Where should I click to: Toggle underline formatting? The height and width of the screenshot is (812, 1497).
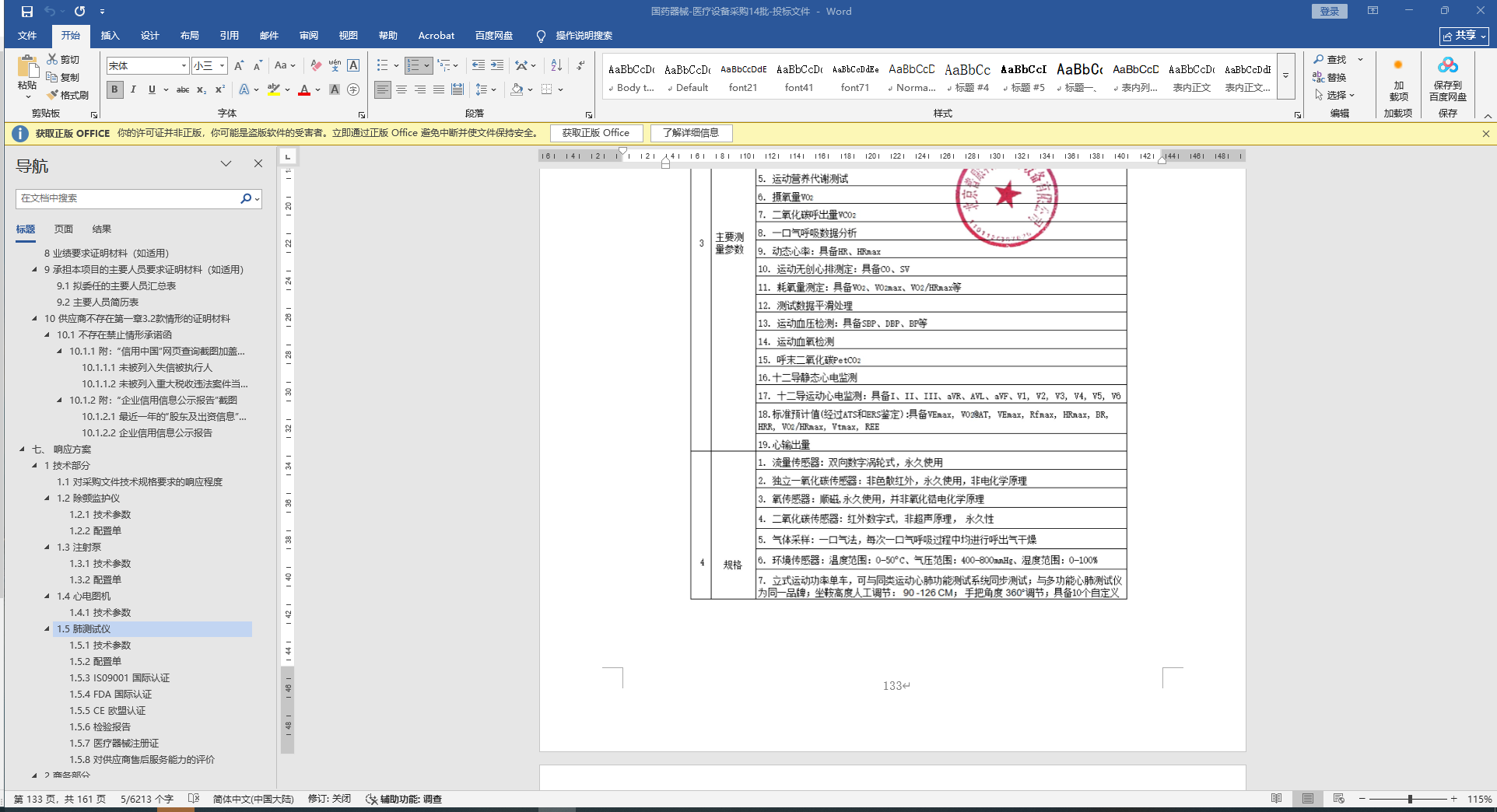(x=152, y=89)
